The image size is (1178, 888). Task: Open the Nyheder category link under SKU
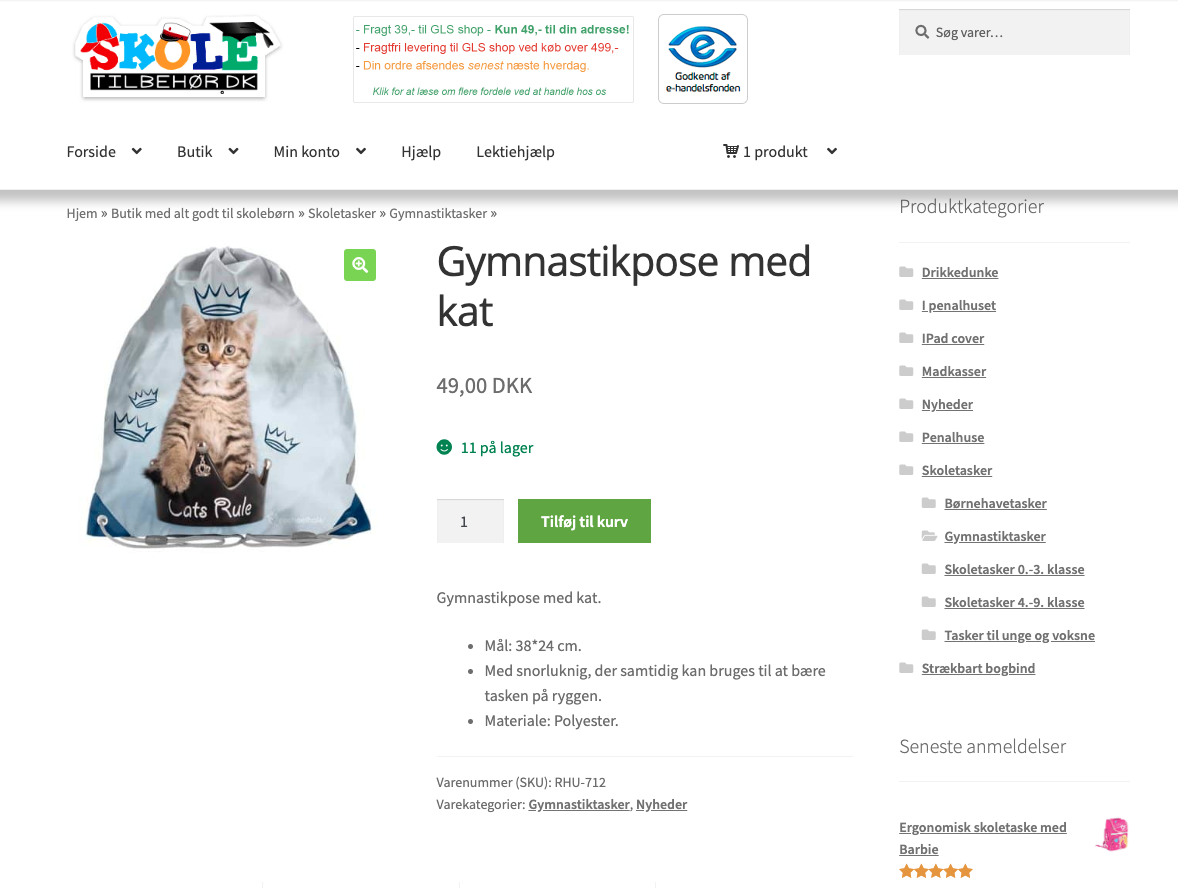661,804
